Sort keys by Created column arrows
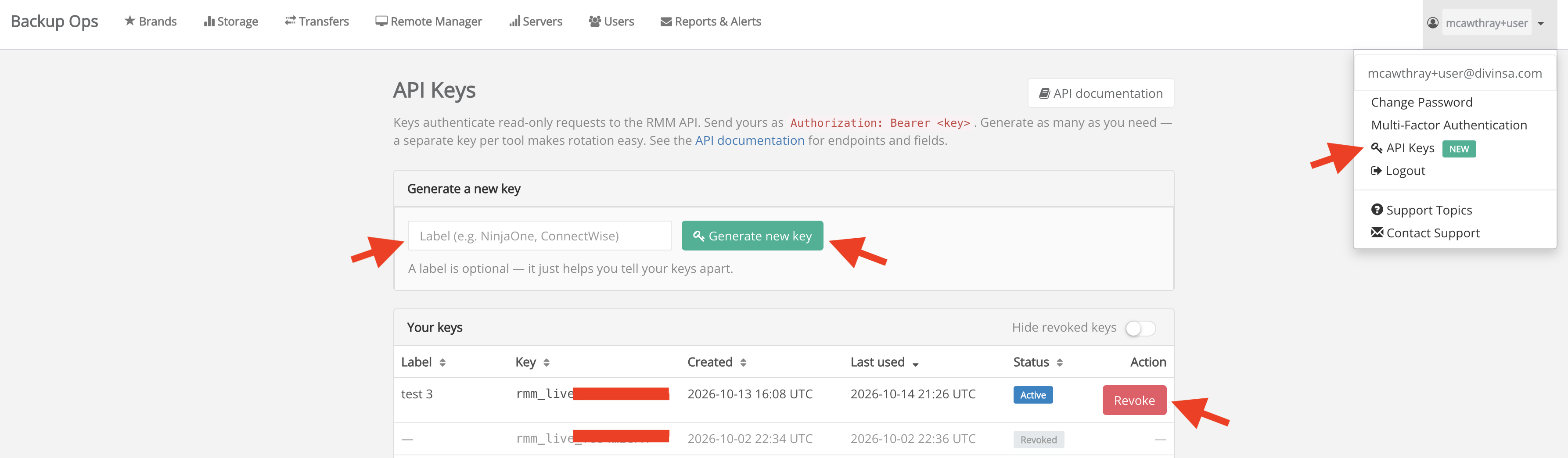This screenshot has width=1568, height=458. click(743, 362)
